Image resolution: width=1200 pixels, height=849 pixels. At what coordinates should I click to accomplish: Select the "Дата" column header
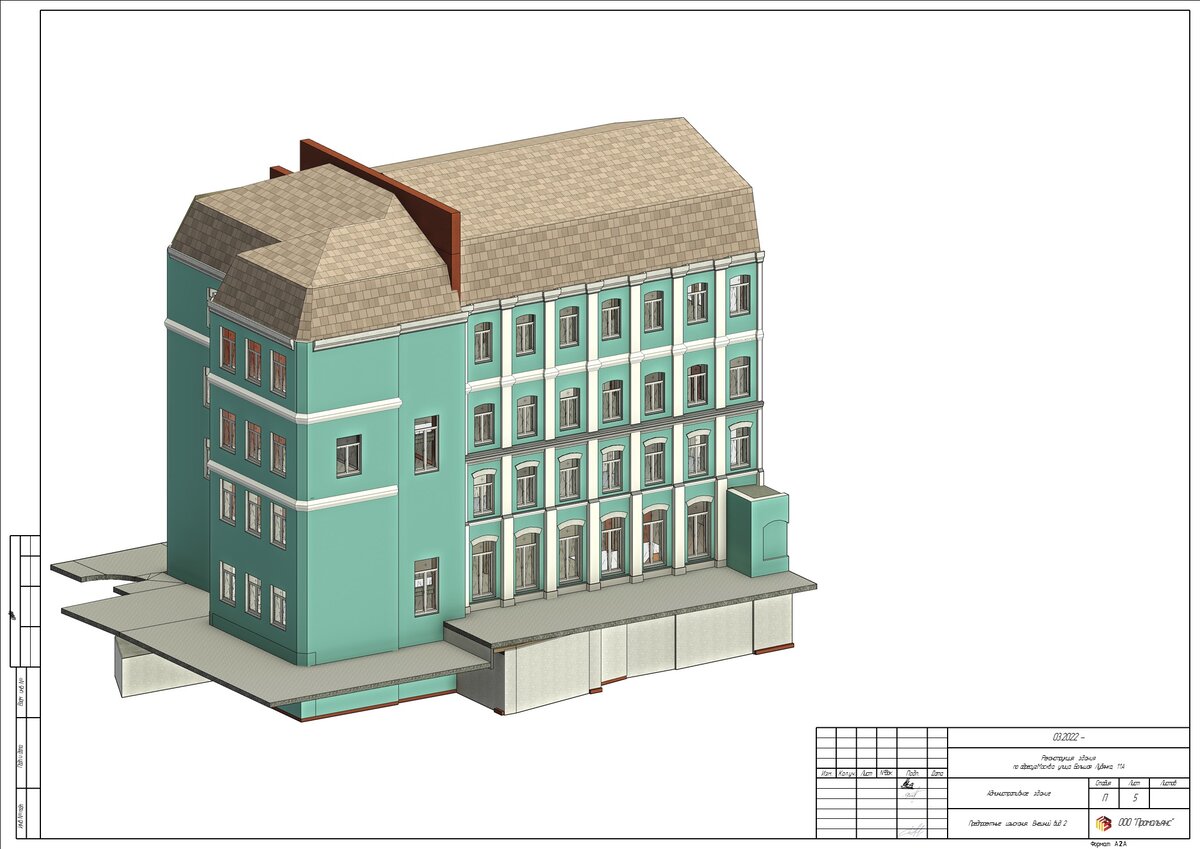(937, 773)
